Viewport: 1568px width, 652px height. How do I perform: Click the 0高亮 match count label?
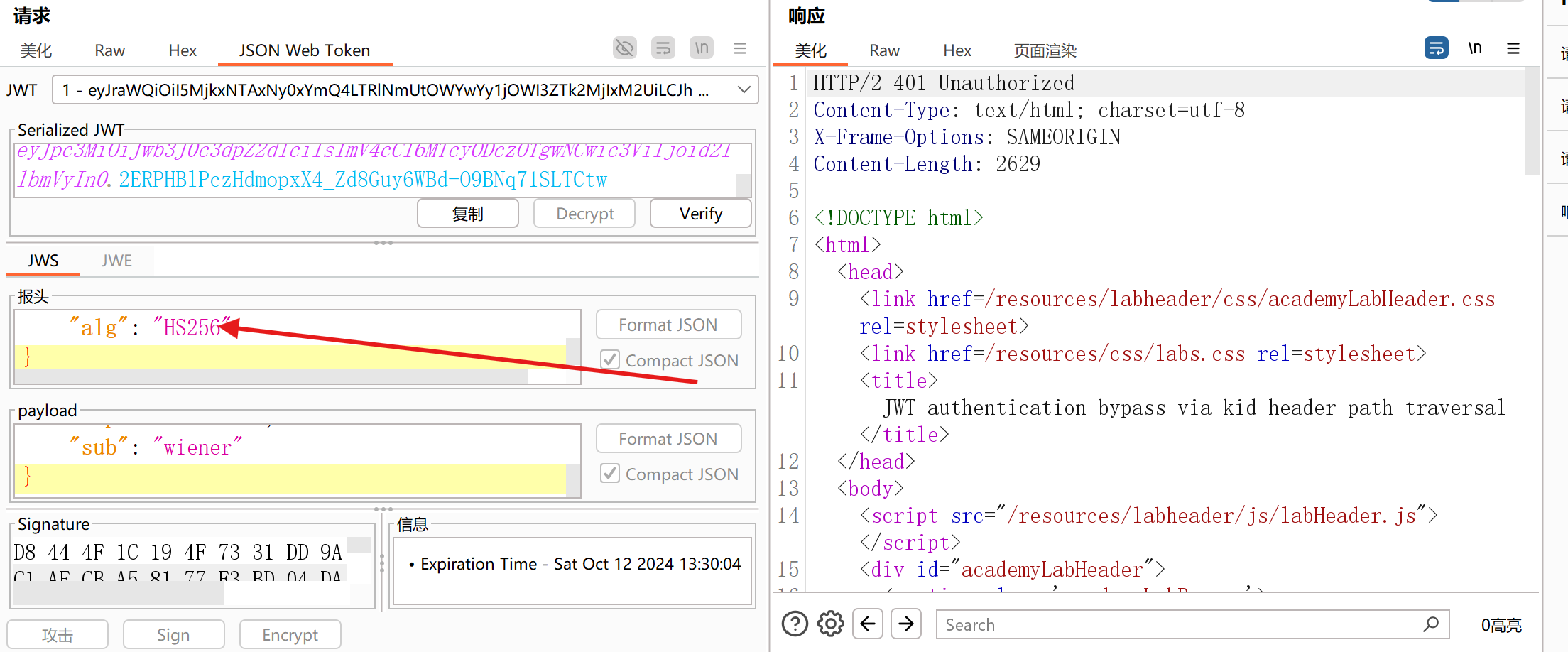click(1501, 625)
